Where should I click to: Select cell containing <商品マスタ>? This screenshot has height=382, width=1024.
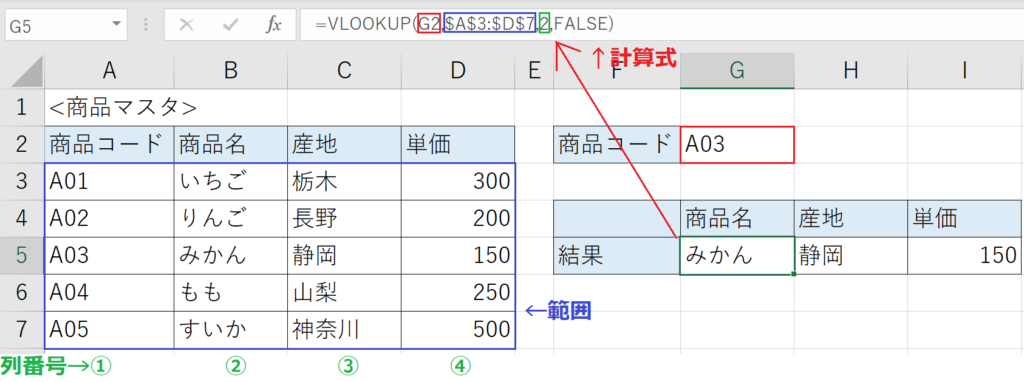click(x=109, y=108)
